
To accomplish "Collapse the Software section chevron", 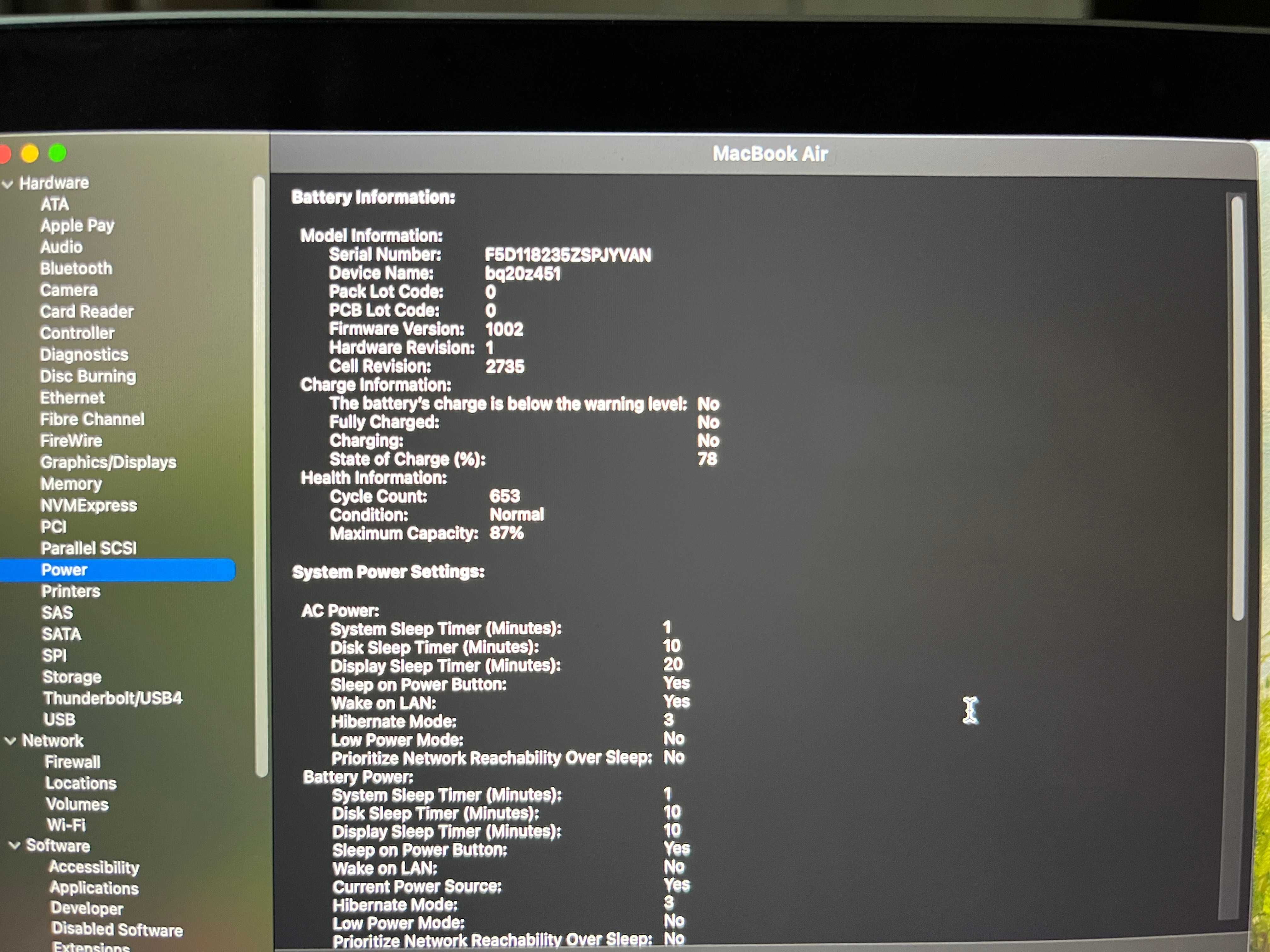I will [x=15, y=845].
